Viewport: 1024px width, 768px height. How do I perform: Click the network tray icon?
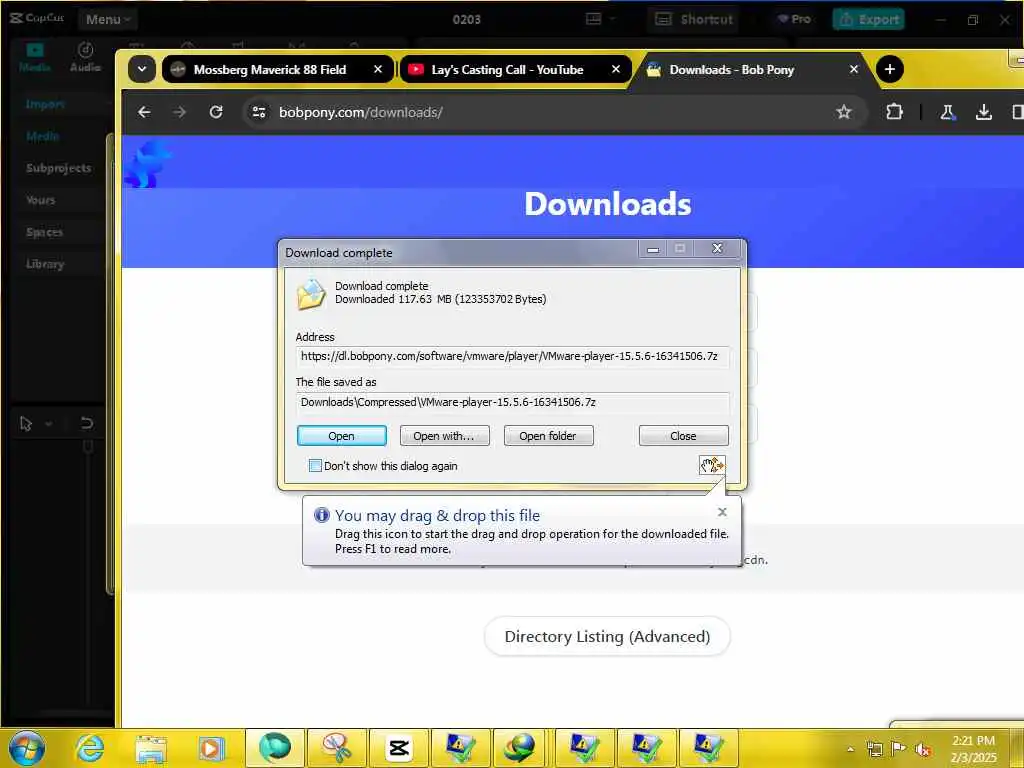point(874,749)
